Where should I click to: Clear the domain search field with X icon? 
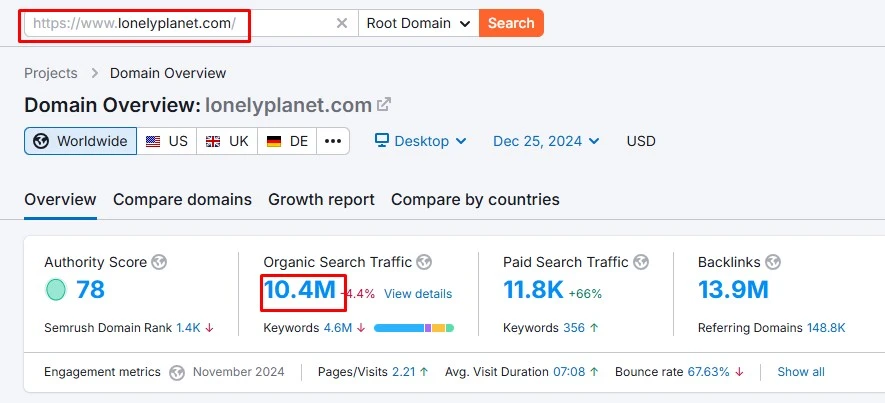coord(342,23)
